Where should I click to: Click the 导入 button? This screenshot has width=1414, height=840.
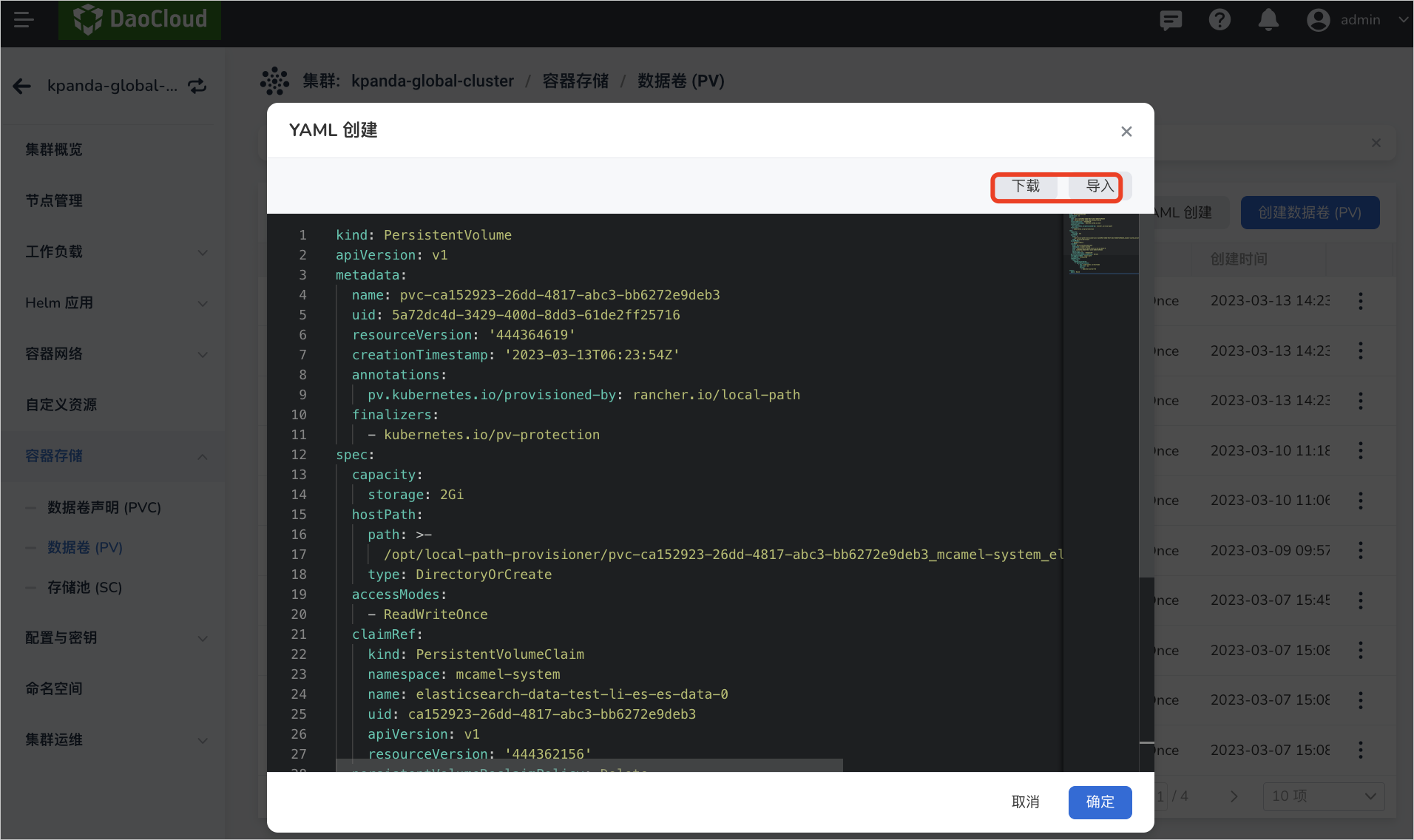[1100, 186]
